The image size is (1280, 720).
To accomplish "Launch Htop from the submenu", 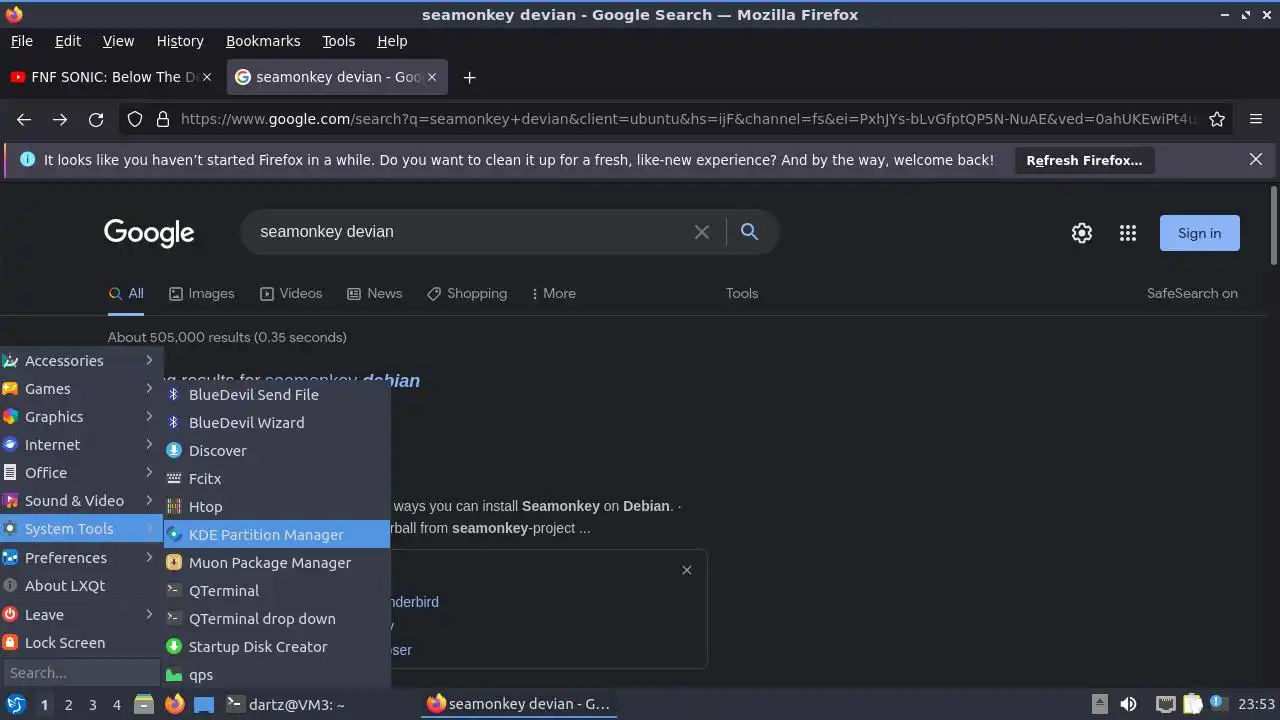I will pos(277,507).
